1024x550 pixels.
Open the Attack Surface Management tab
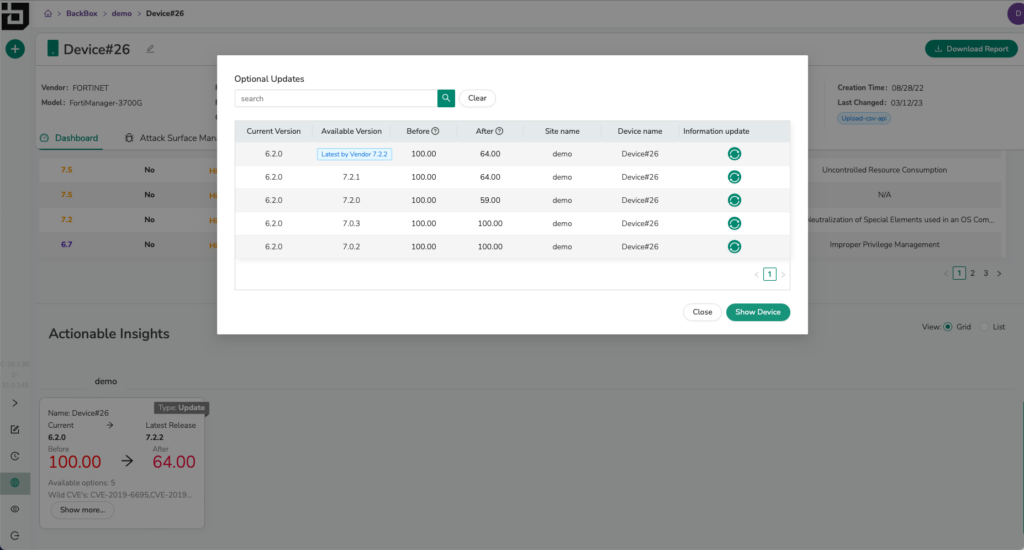[x=172, y=138]
